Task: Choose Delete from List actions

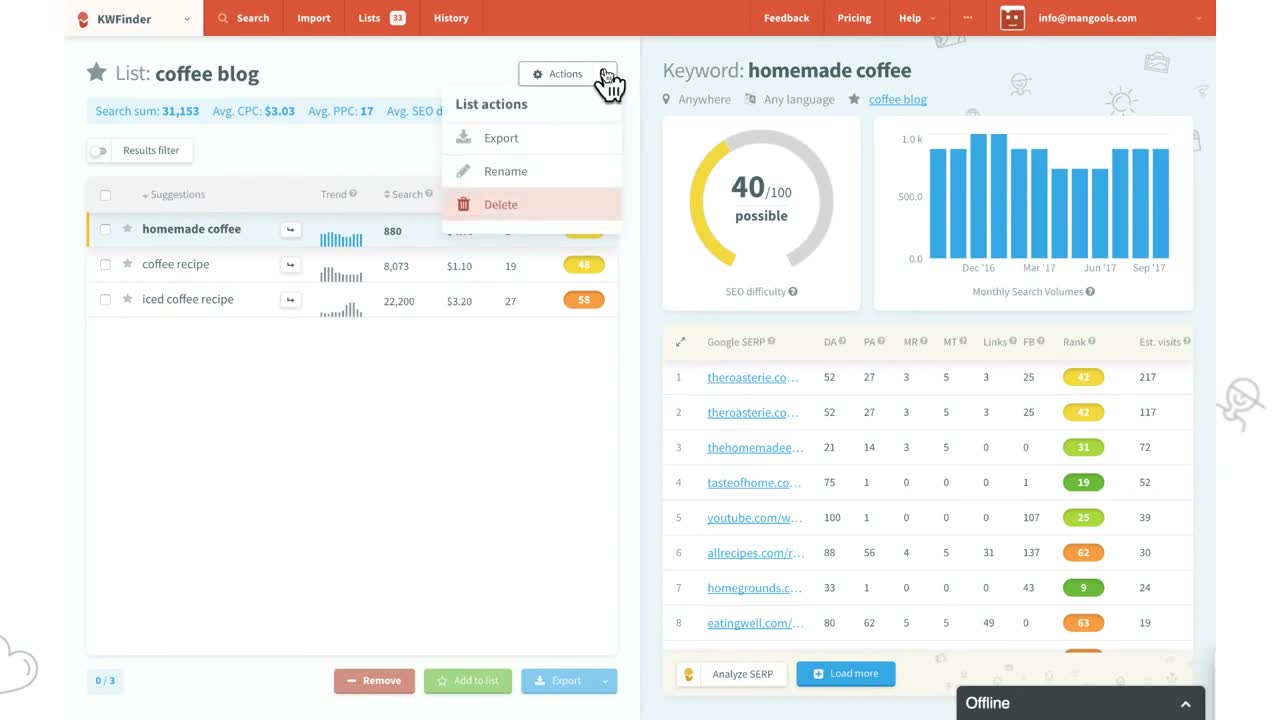Action: coord(532,204)
